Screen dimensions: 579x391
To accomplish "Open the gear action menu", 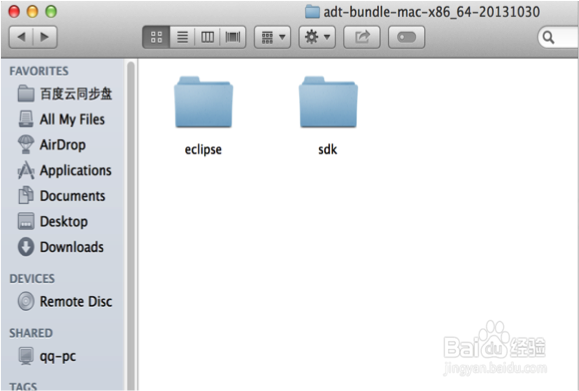I will pos(317,37).
